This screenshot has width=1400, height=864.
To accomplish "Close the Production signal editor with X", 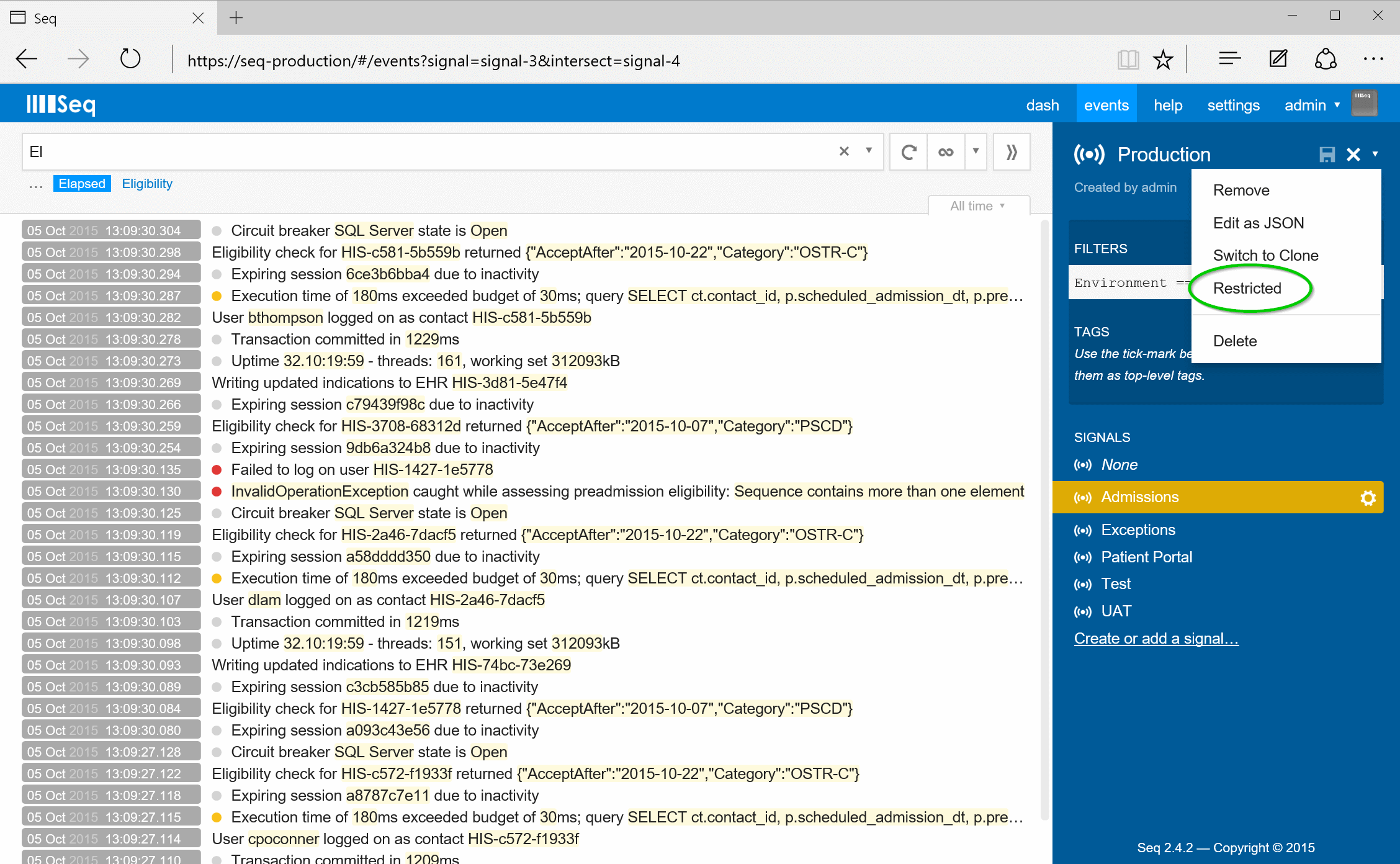I will coord(1353,155).
